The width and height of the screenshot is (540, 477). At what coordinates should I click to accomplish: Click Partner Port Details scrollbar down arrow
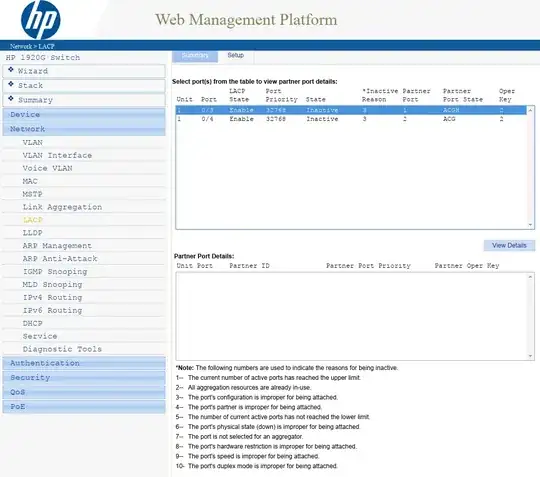(x=530, y=356)
